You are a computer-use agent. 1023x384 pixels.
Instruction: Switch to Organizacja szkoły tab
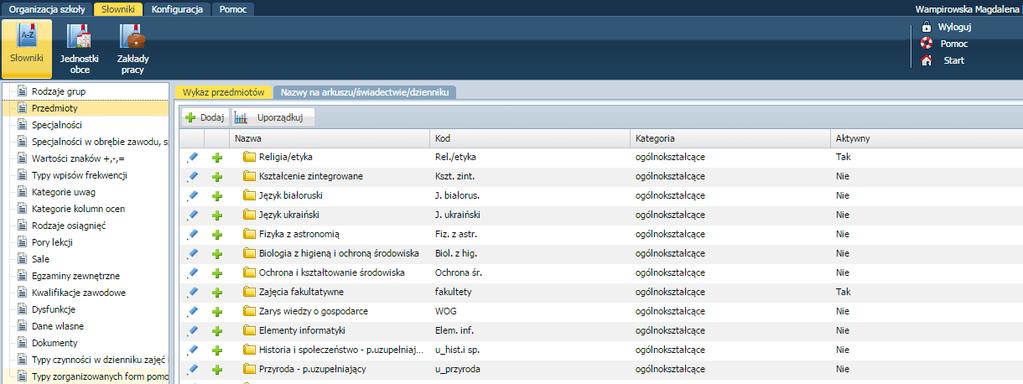(47, 10)
